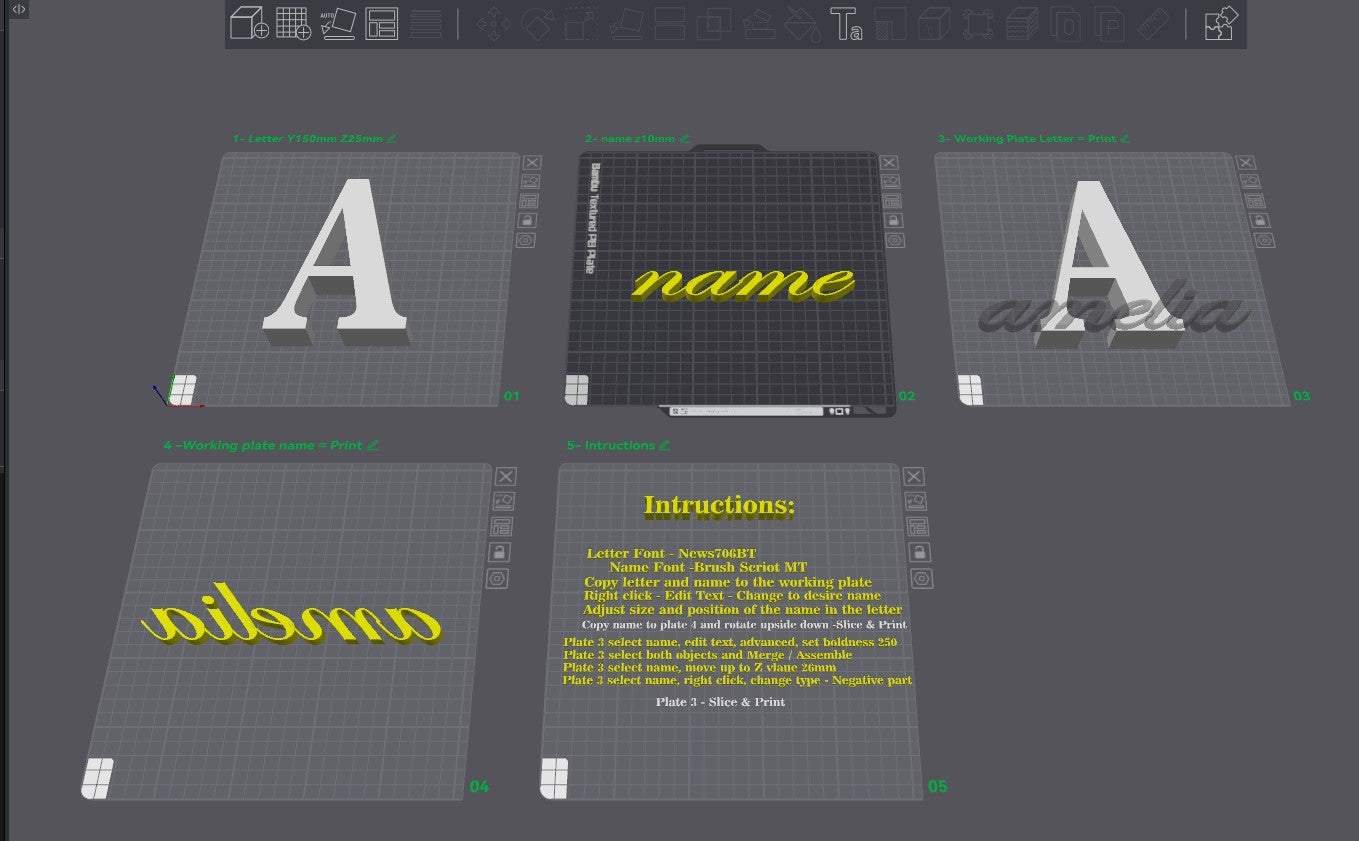Screen dimensions: 1359x841
Task: Click the Add plate grid icon
Action: [x=293, y=23]
